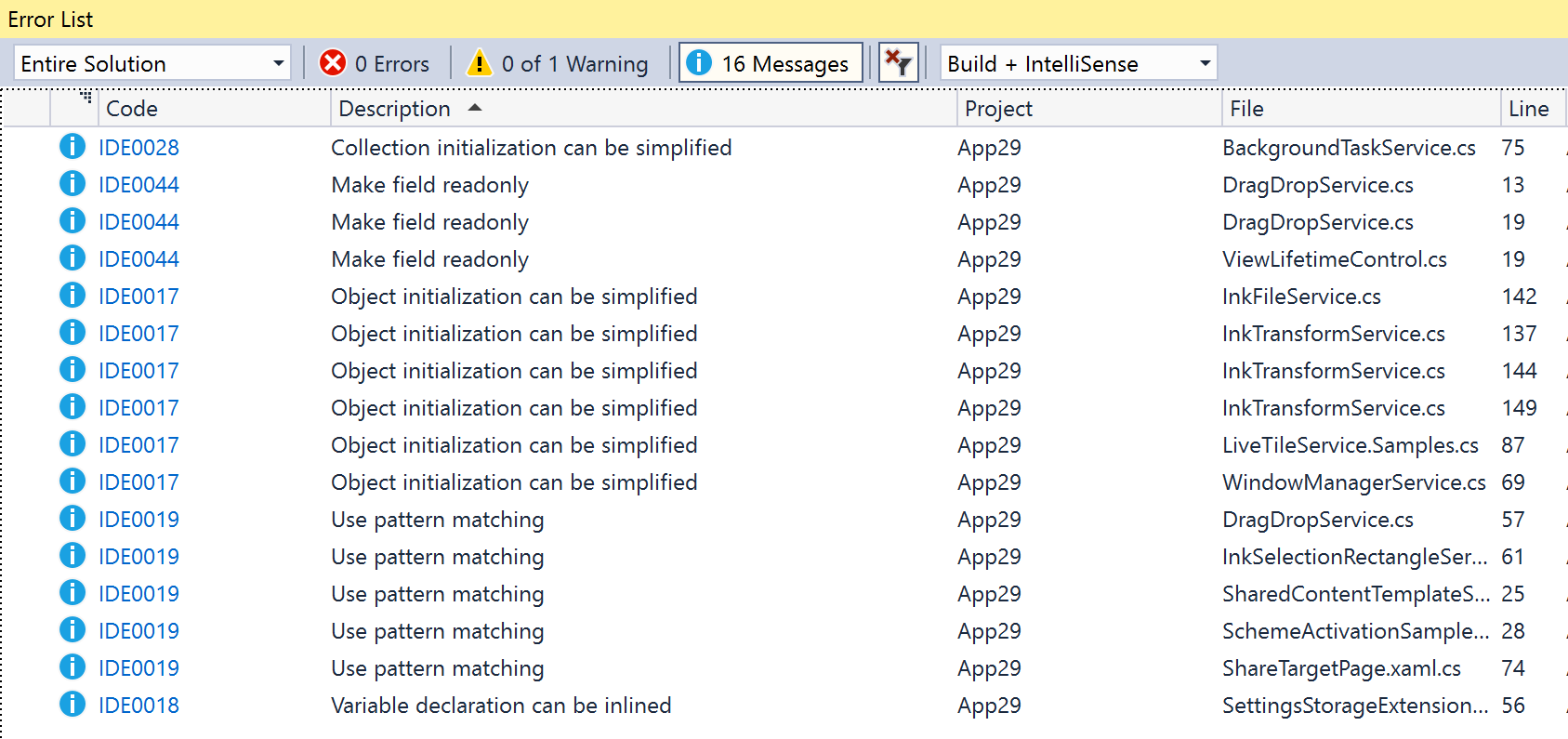Image resolution: width=1568 pixels, height=739 pixels.
Task: Sort by the Code column header
Action: pos(215,109)
